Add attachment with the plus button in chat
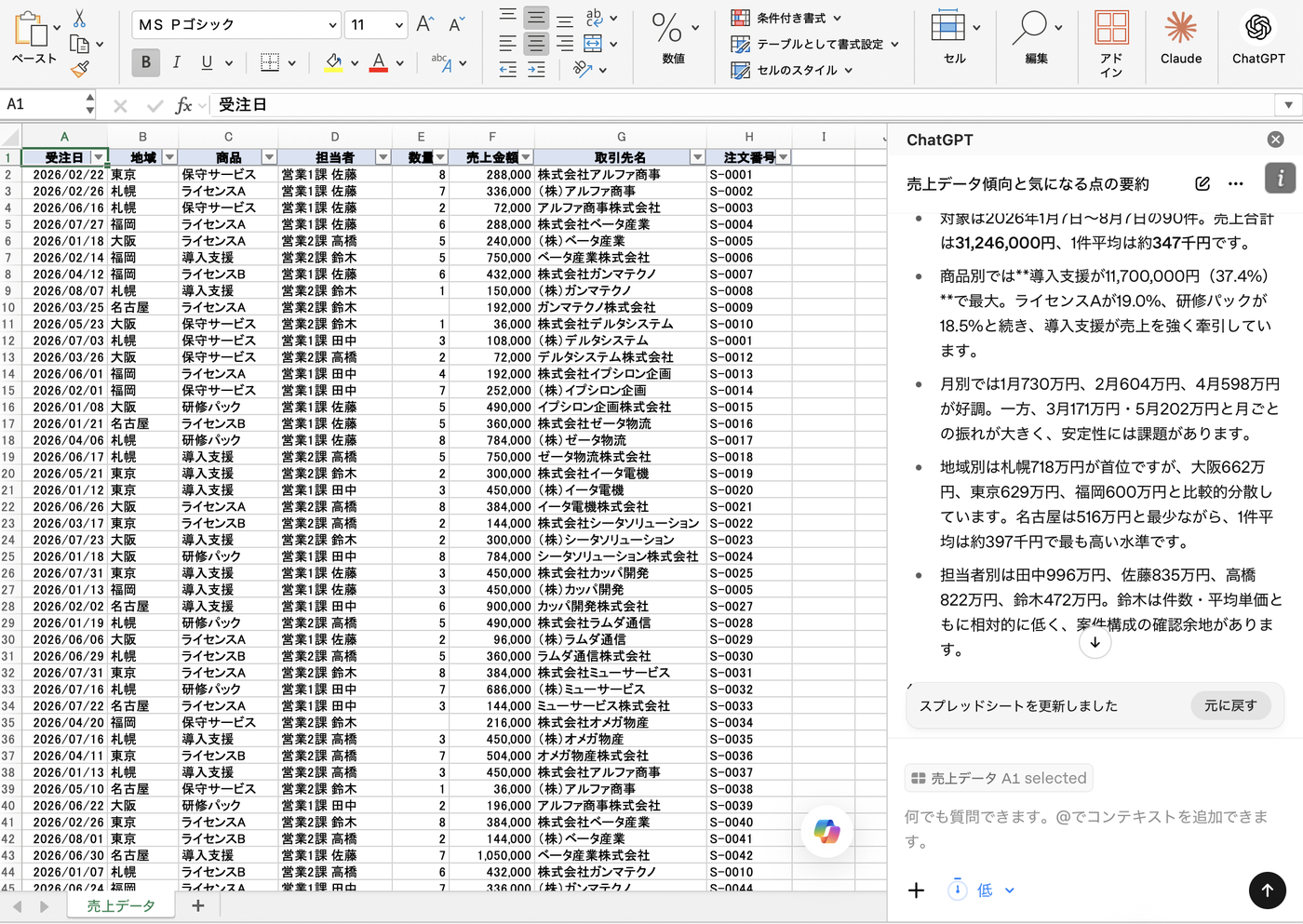Viewport: 1303px width, 924px height. coord(917,891)
